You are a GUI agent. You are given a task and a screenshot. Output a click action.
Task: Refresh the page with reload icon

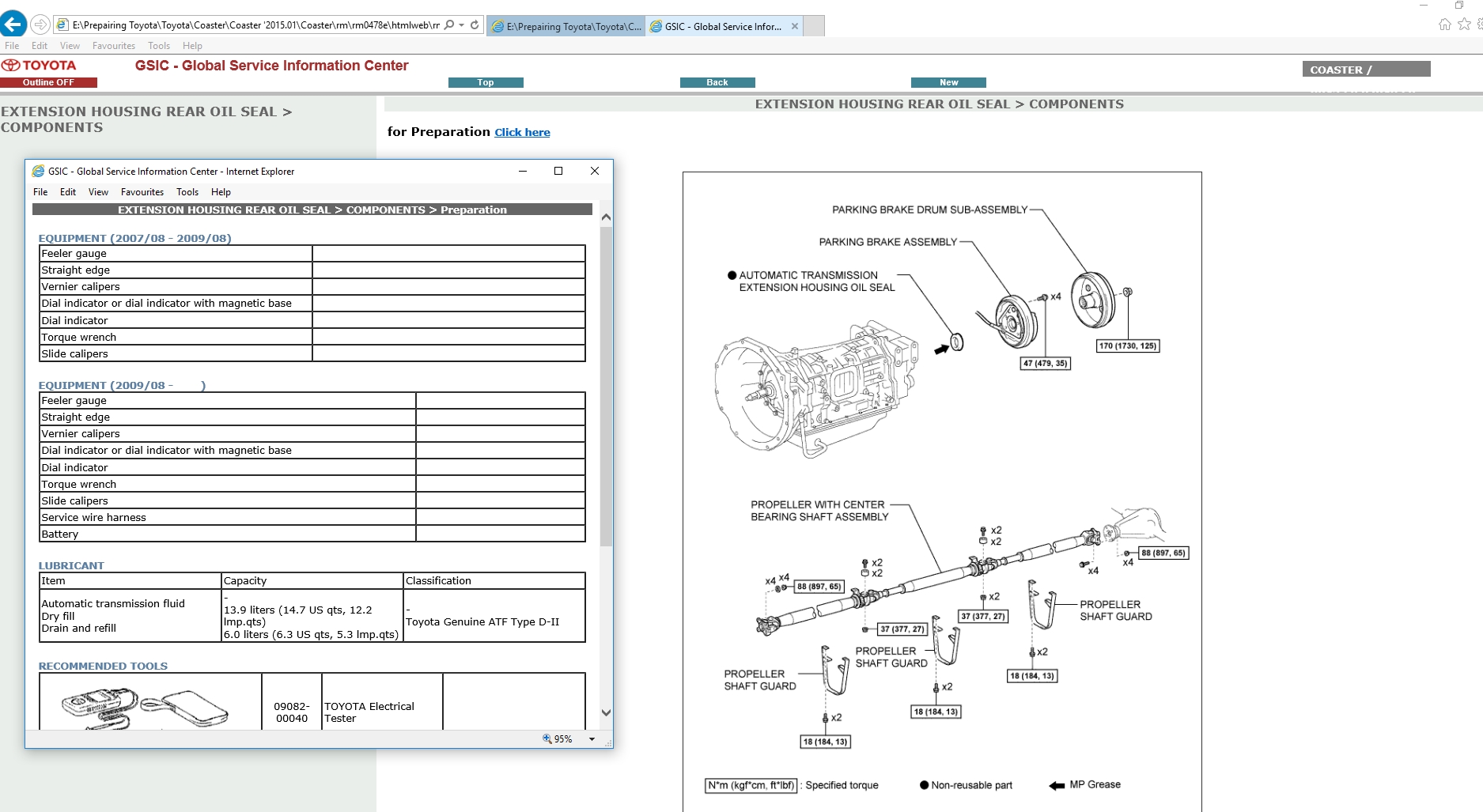coord(475,25)
